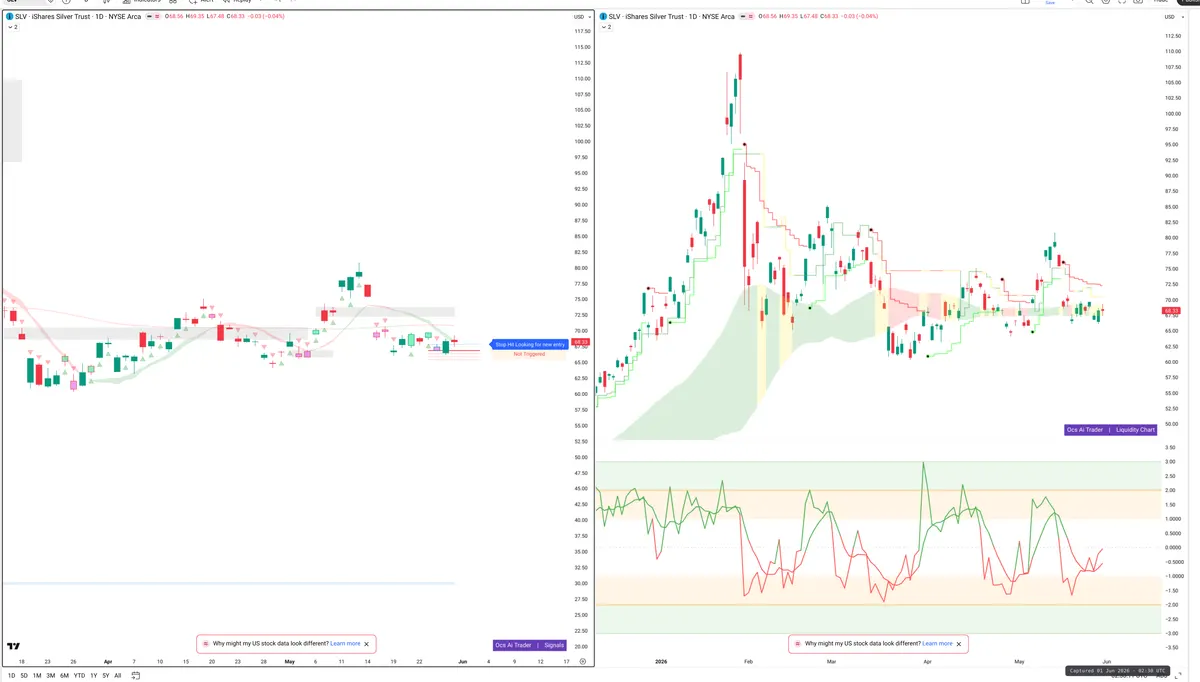The image size is (1200, 682).
Task: Click Ocs Ai Trader Signals badge
Action: [530, 645]
